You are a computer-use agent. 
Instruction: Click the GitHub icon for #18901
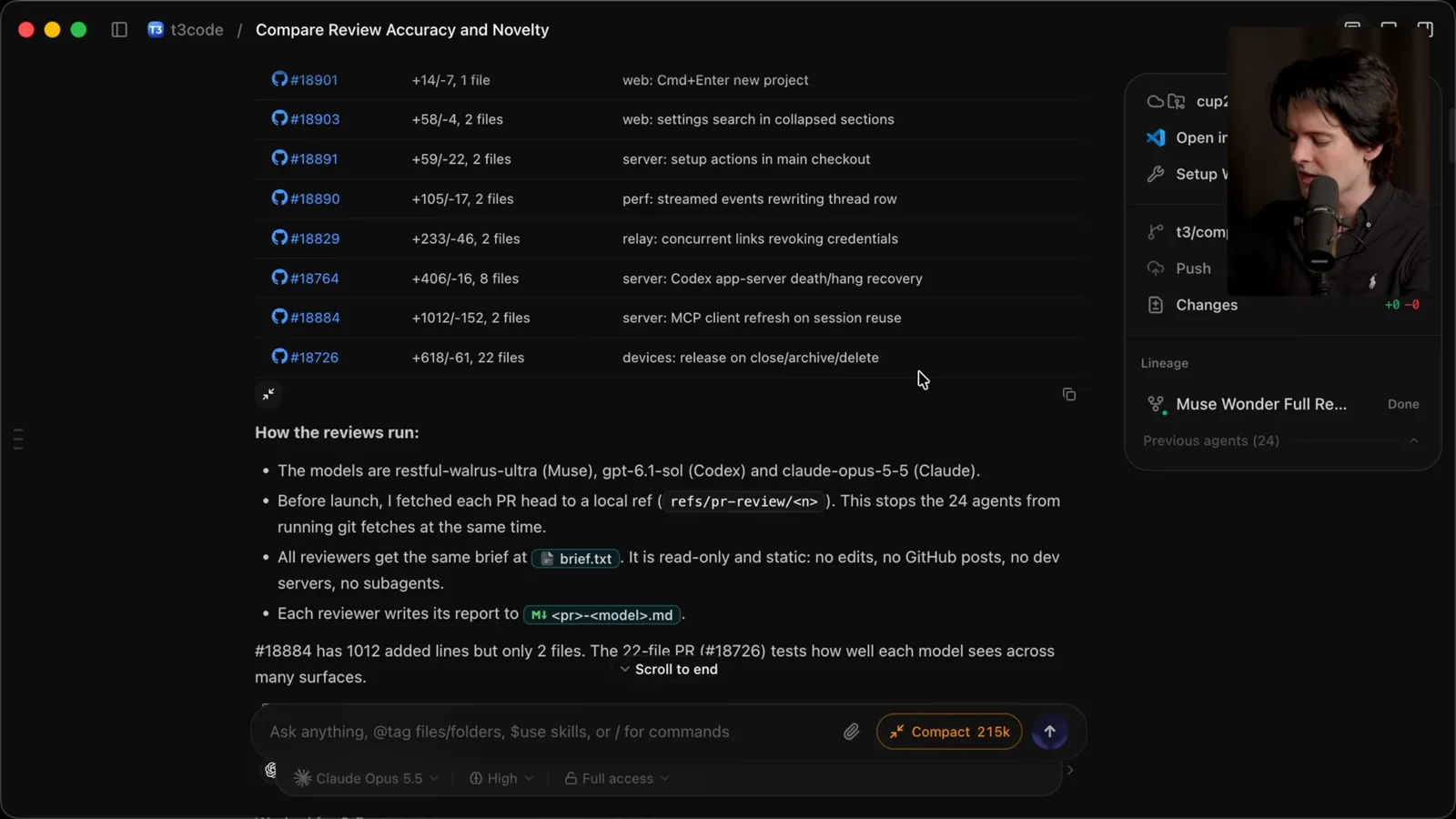pyautogui.click(x=279, y=79)
